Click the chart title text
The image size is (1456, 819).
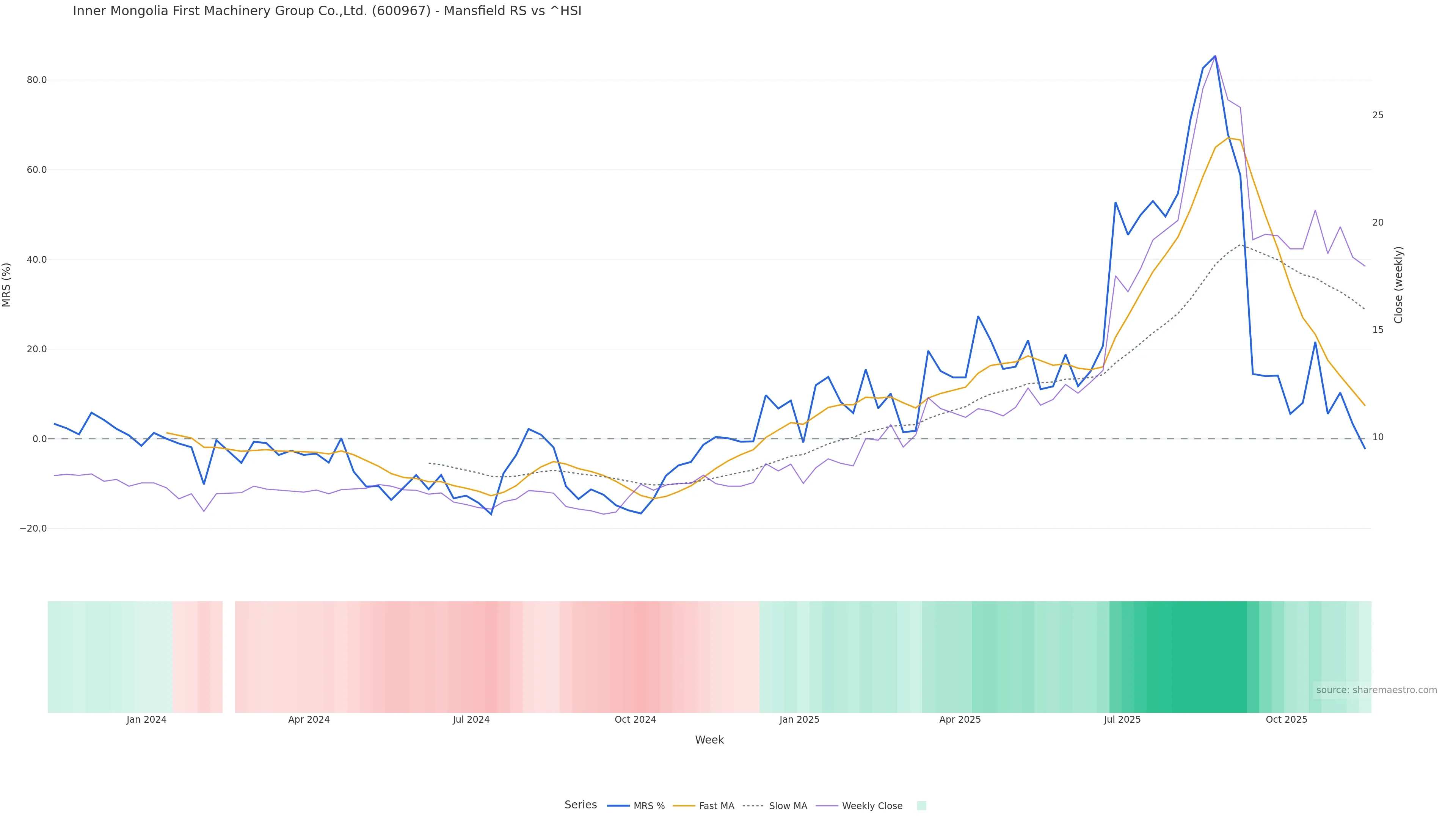click(327, 11)
